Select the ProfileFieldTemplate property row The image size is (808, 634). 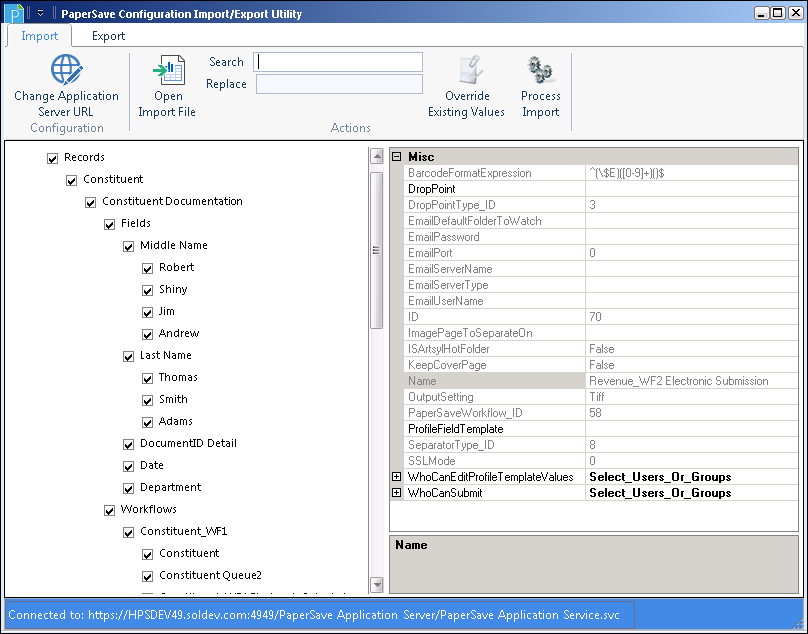tap(601, 428)
